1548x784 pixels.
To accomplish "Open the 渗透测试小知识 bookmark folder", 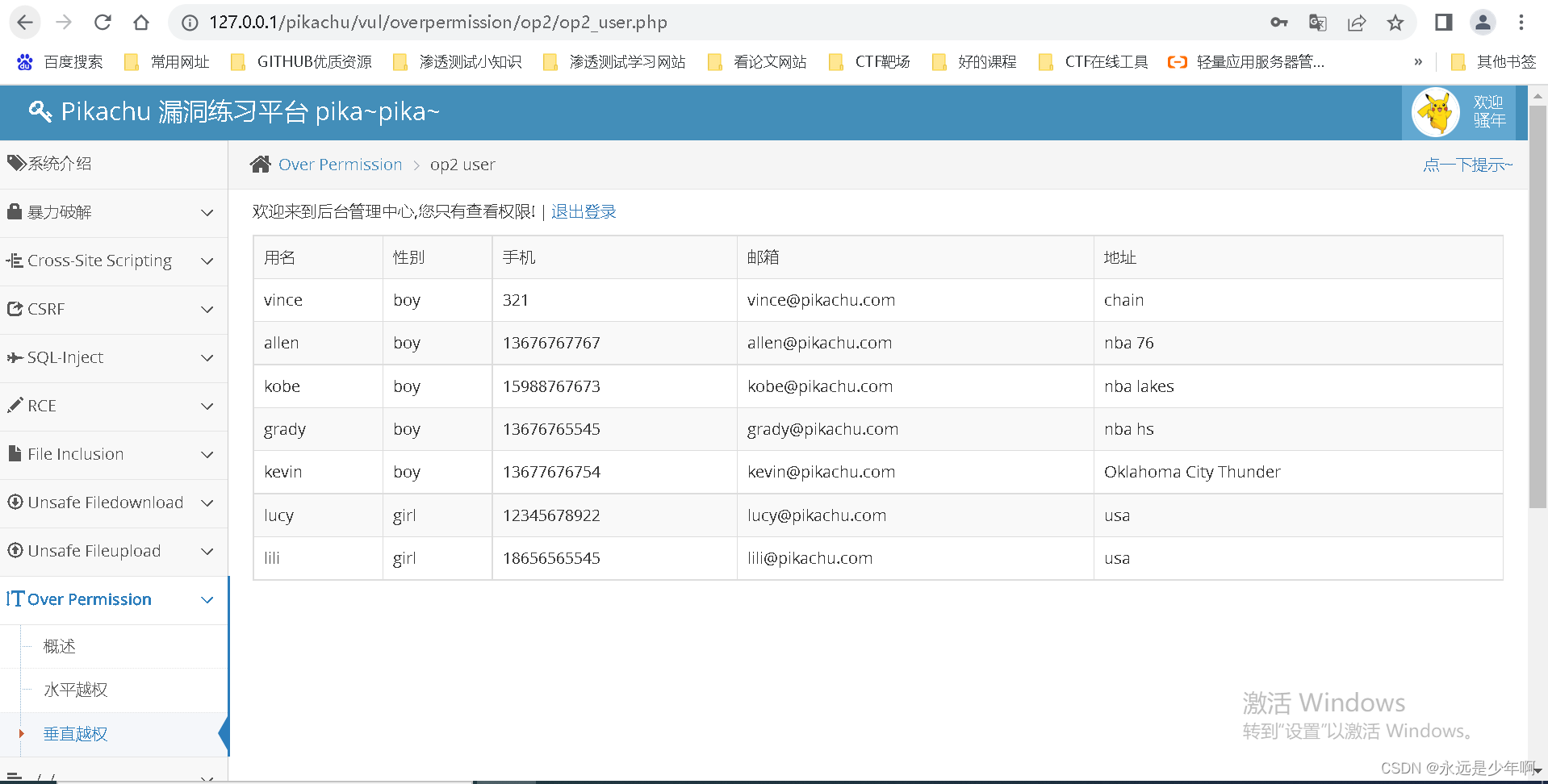I will point(458,62).
